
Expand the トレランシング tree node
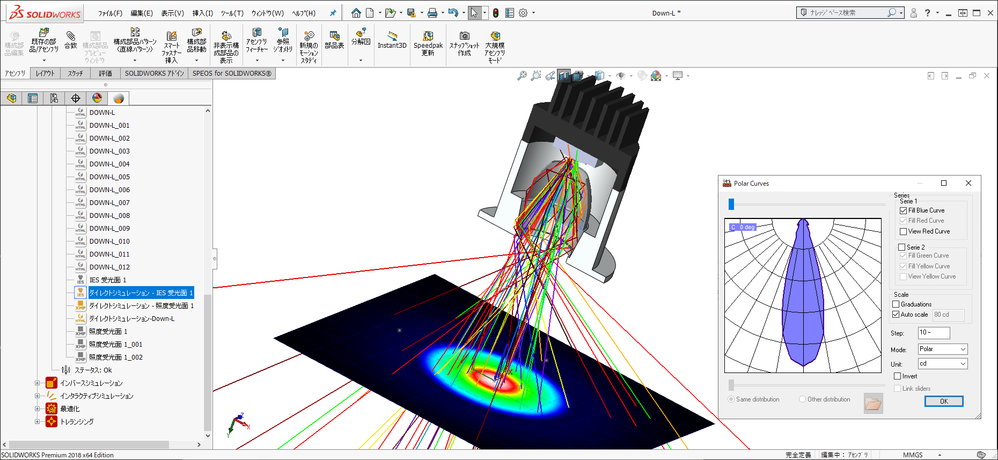click(x=37, y=421)
